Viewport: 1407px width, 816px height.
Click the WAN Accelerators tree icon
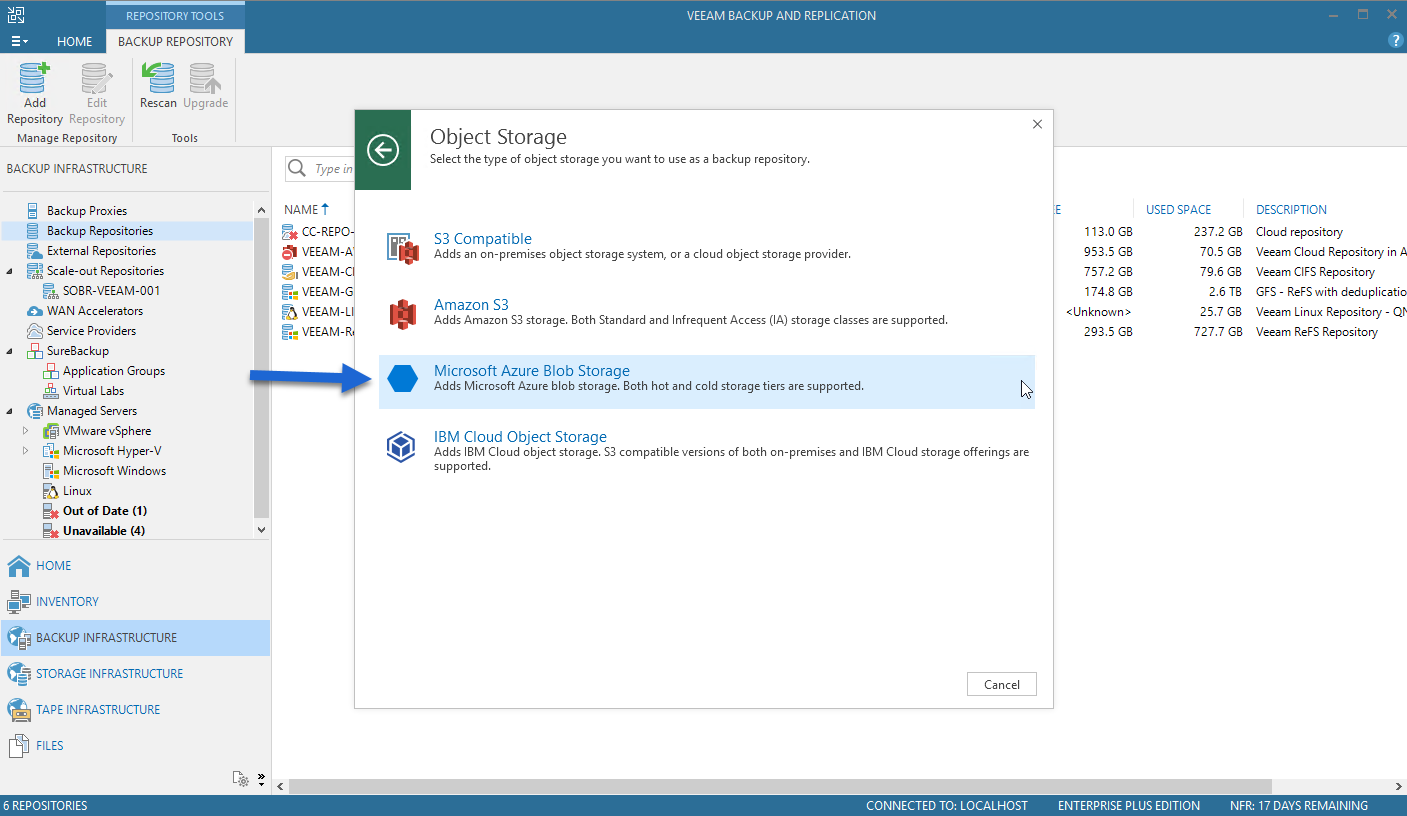pyautogui.click(x=35, y=311)
